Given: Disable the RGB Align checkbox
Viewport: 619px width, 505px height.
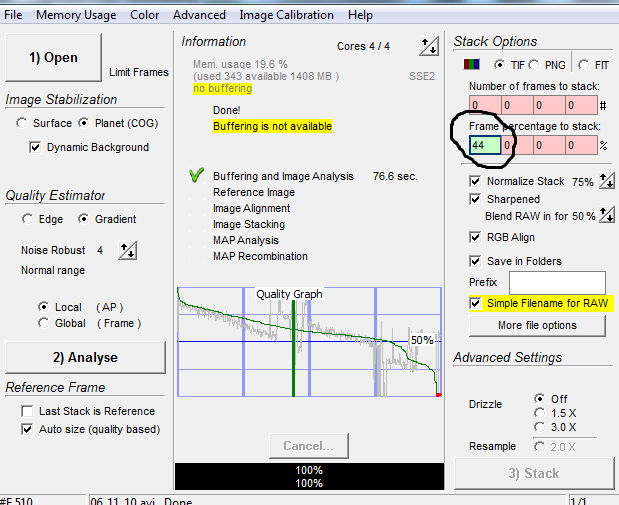Looking at the screenshot, I should (x=475, y=237).
